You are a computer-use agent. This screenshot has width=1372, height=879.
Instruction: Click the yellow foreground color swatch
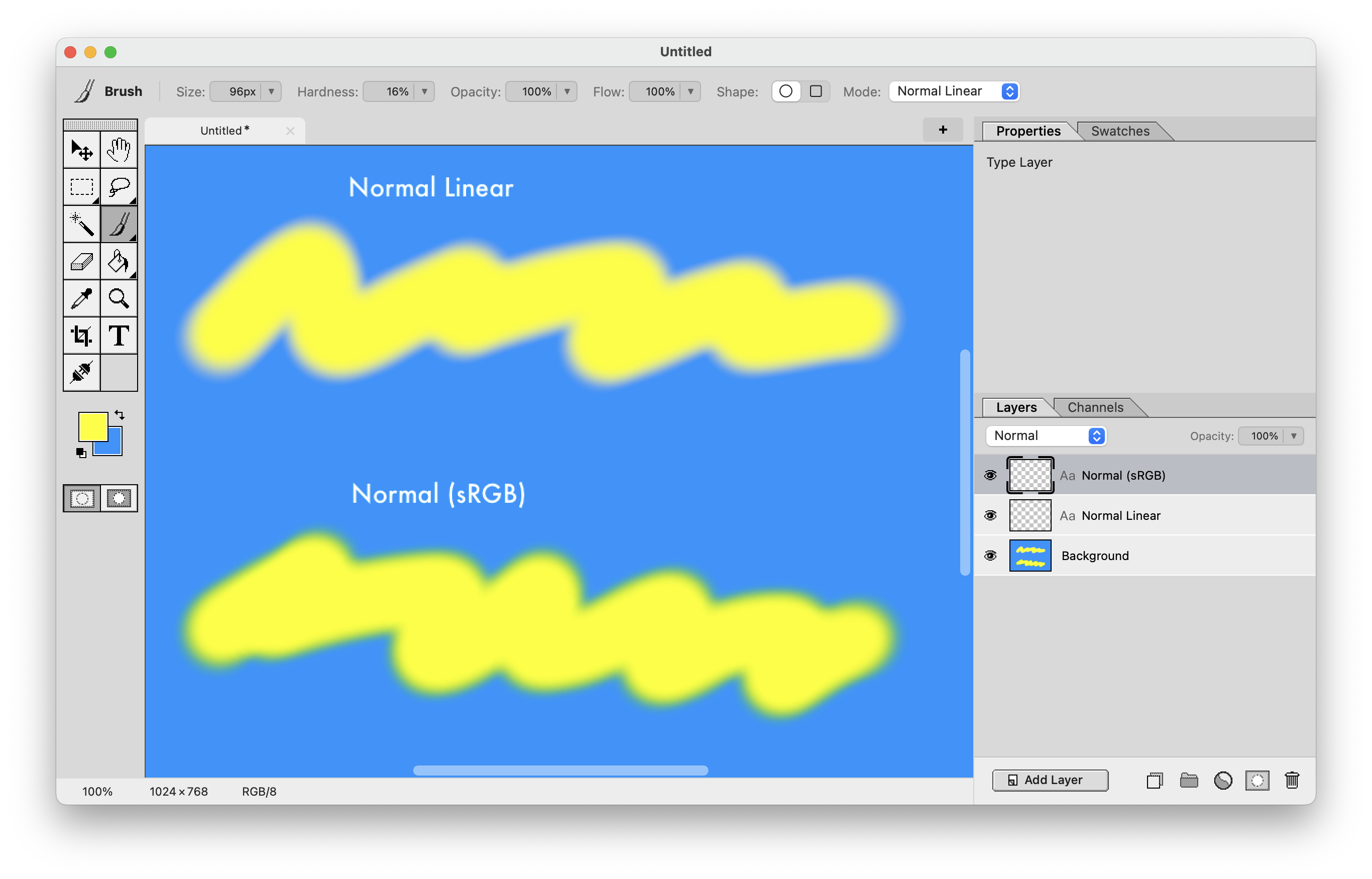tap(92, 426)
